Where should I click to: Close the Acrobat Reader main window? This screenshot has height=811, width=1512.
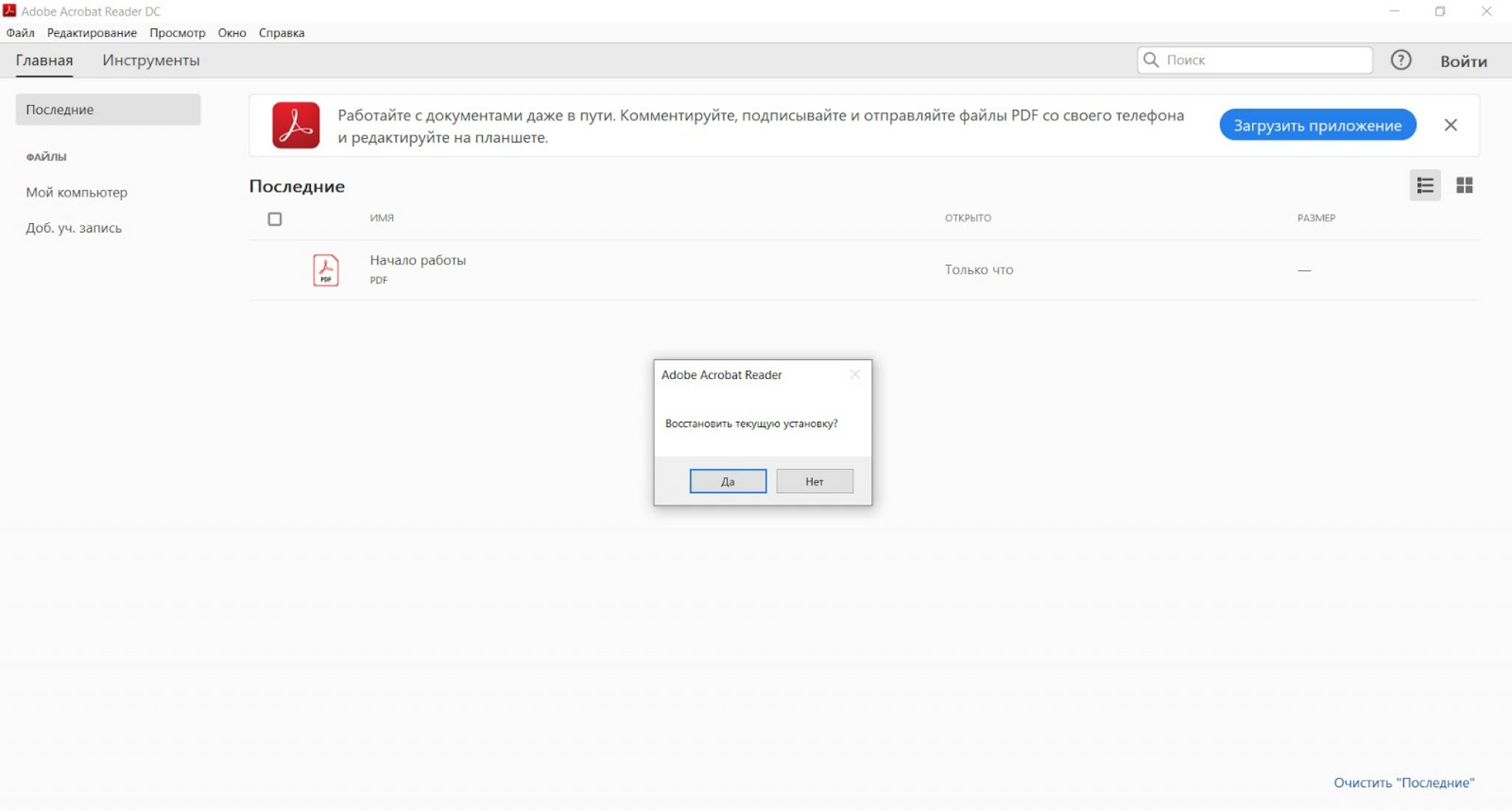tap(1487, 11)
